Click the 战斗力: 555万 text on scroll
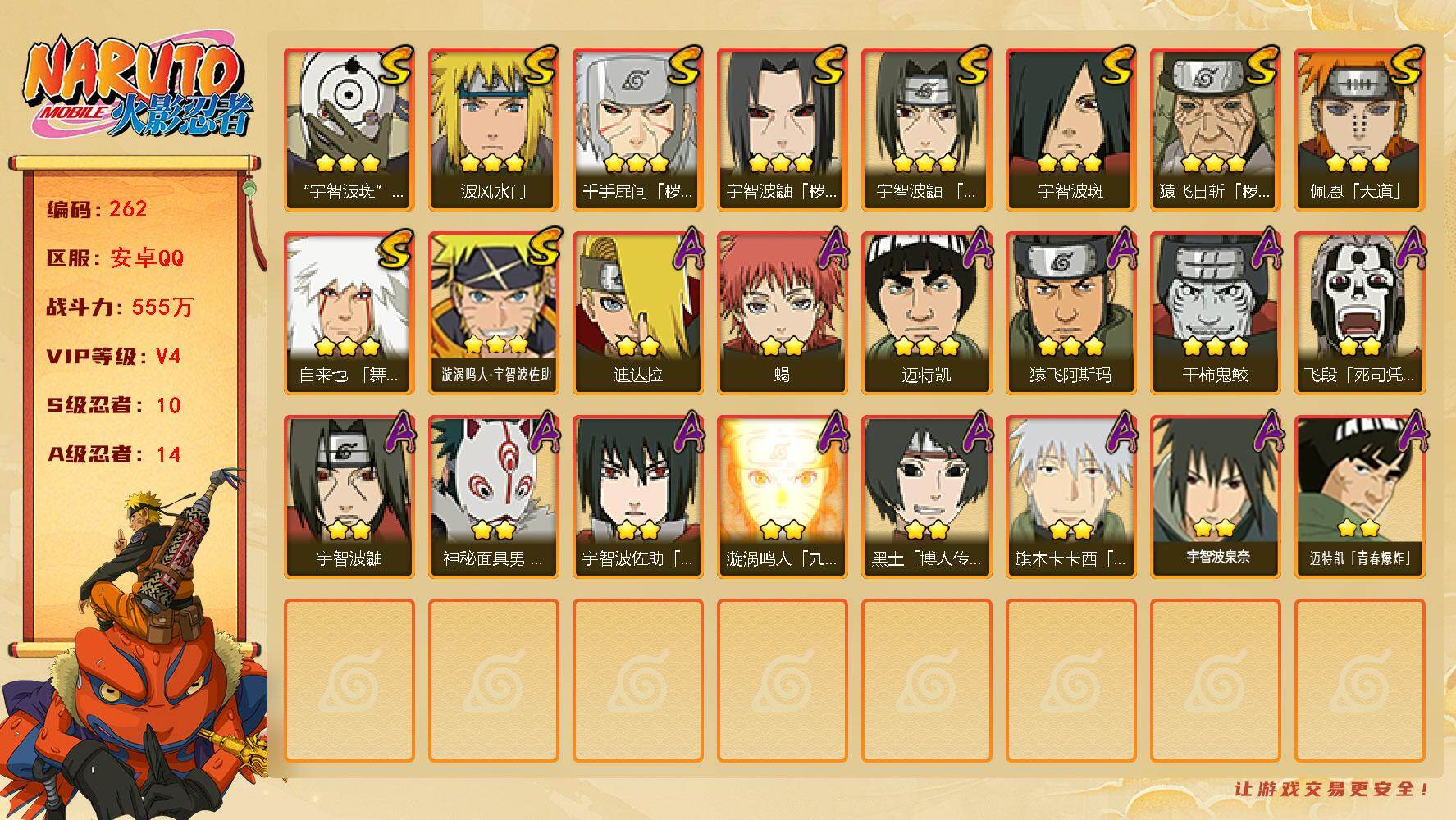Image resolution: width=1456 pixels, height=820 pixels. [x=120, y=307]
